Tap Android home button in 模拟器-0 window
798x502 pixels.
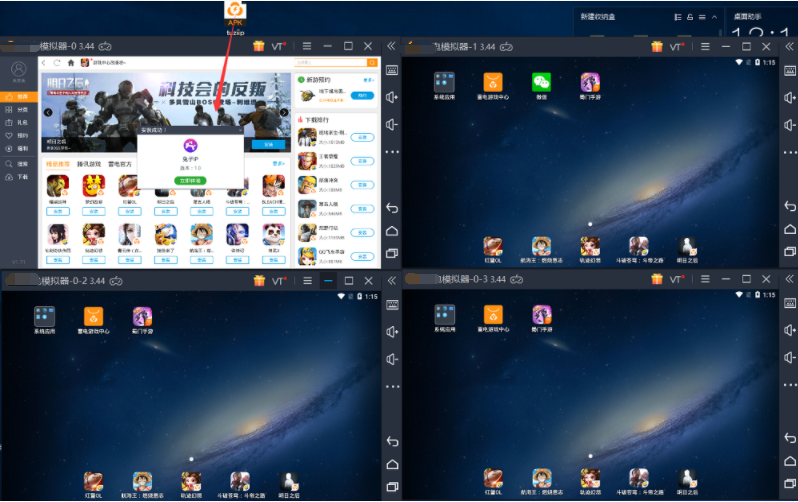coord(392,231)
